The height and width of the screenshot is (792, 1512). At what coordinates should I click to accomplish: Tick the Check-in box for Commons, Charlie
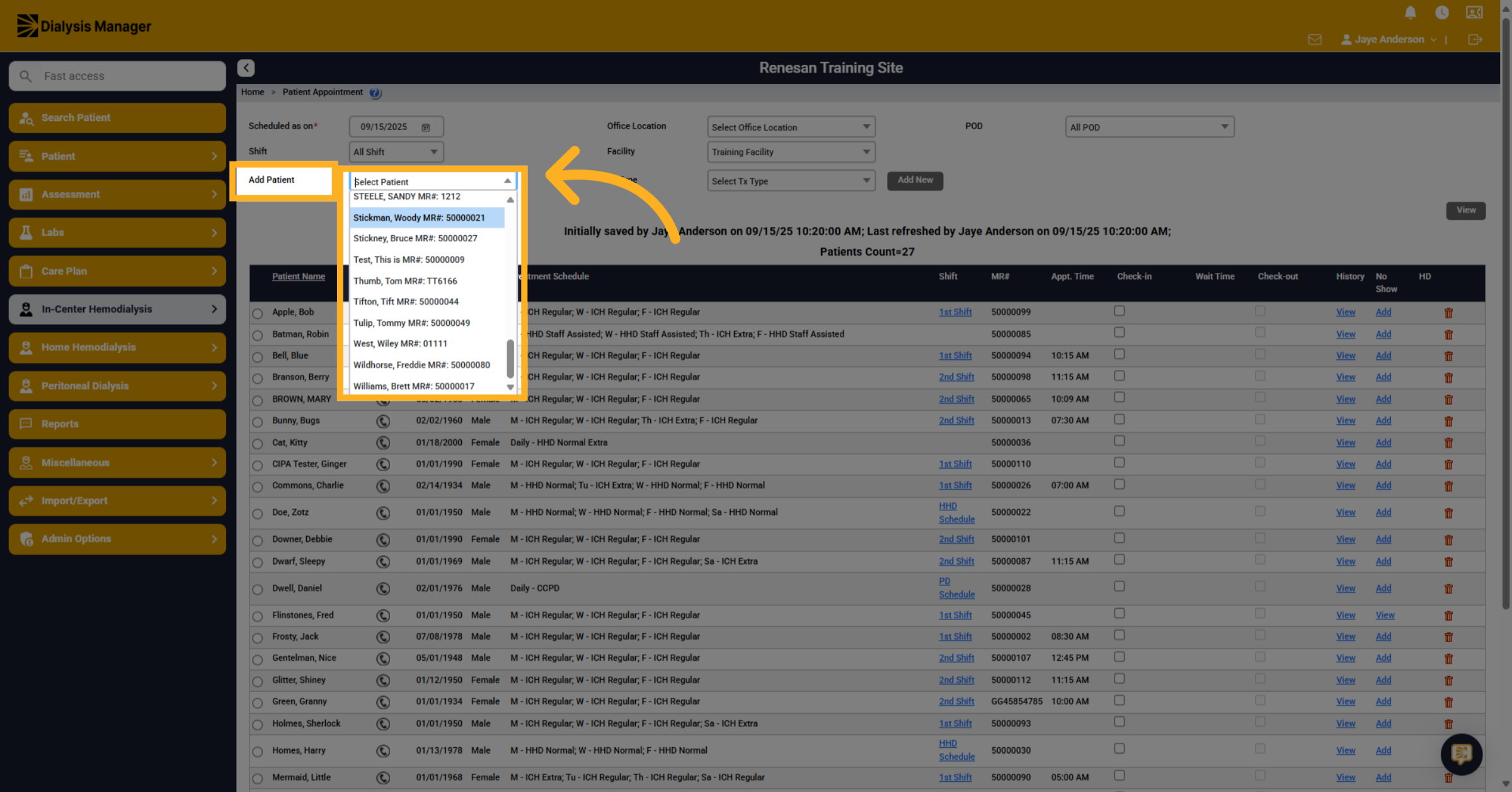click(x=1119, y=485)
